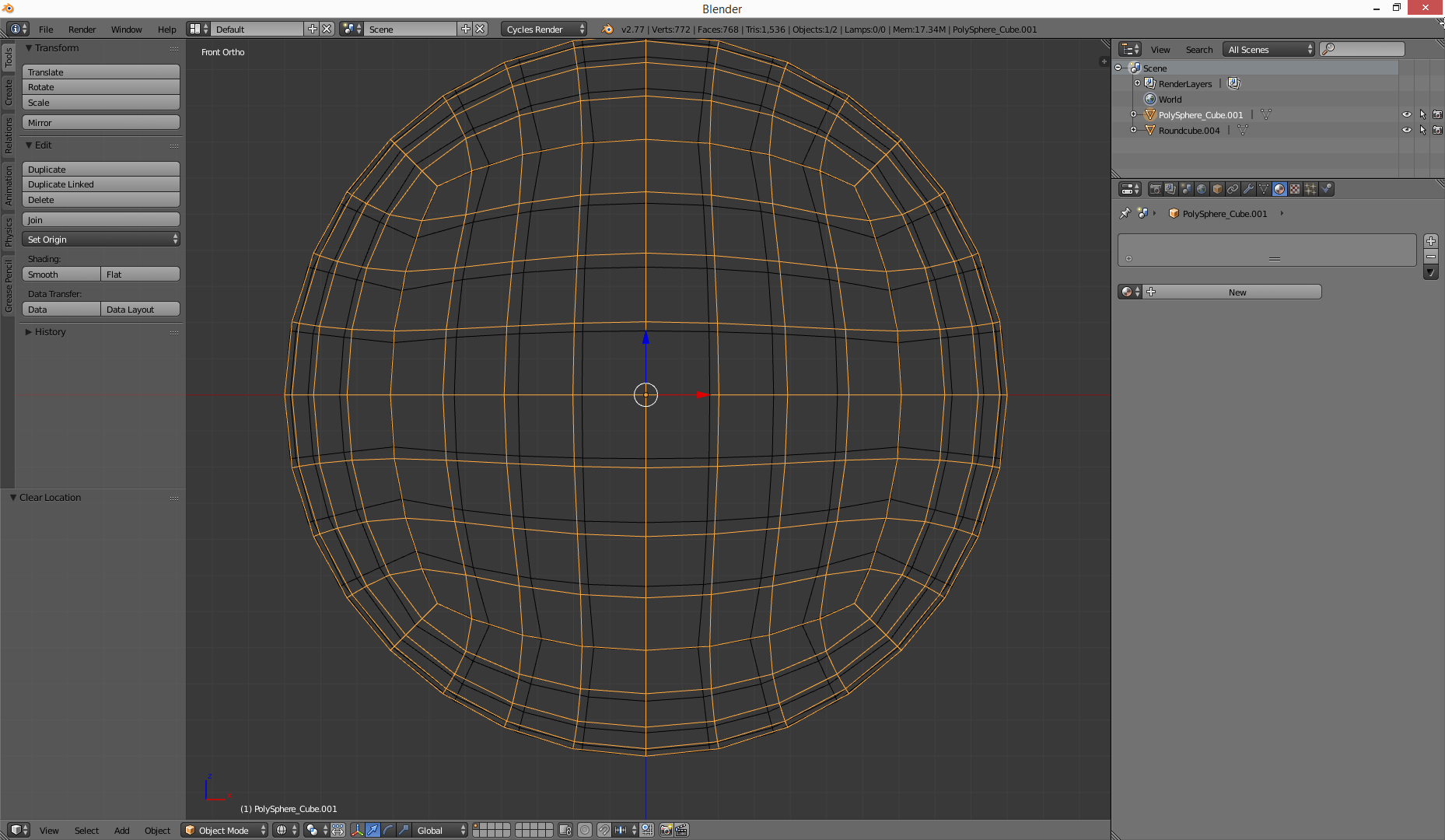The image size is (1445, 840).
Task: Select the Particles properties tab
Action: pyautogui.click(x=1310, y=188)
